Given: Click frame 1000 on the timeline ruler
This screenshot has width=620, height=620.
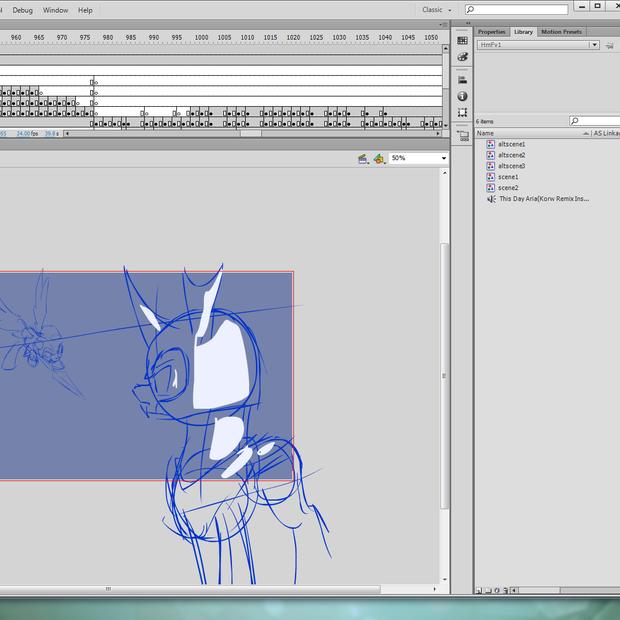Looking at the screenshot, I should (x=201, y=38).
